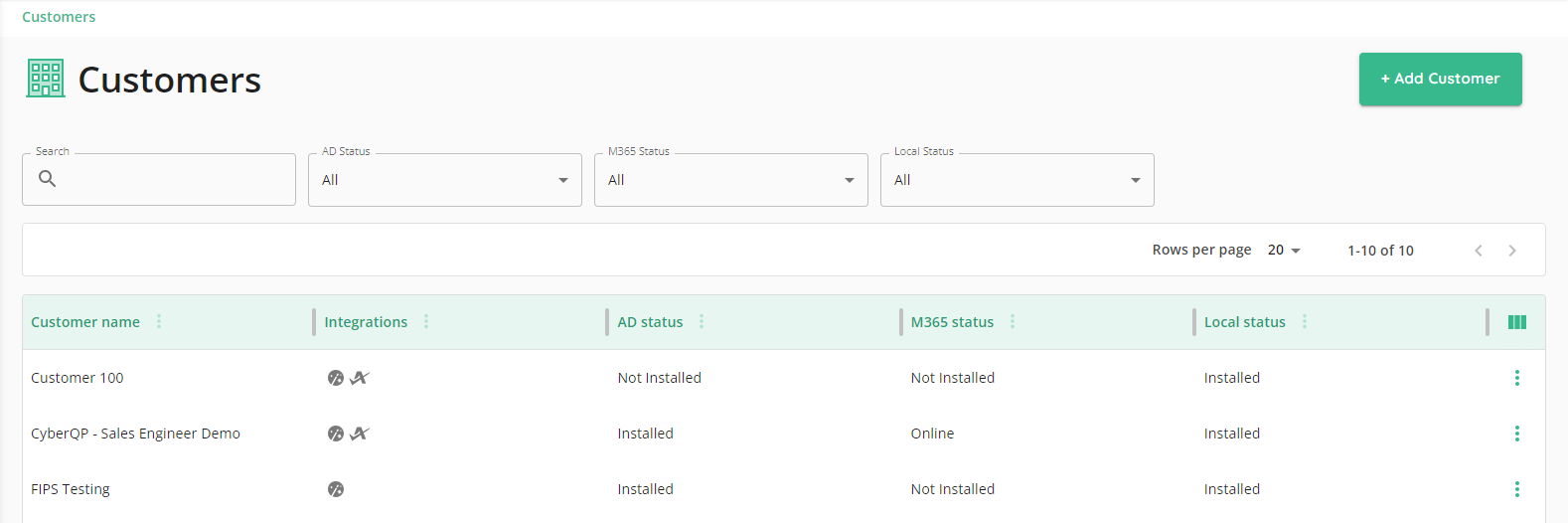The width and height of the screenshot is (1568, 523).
Task: Open AD status column options menu
Action: 702,321
